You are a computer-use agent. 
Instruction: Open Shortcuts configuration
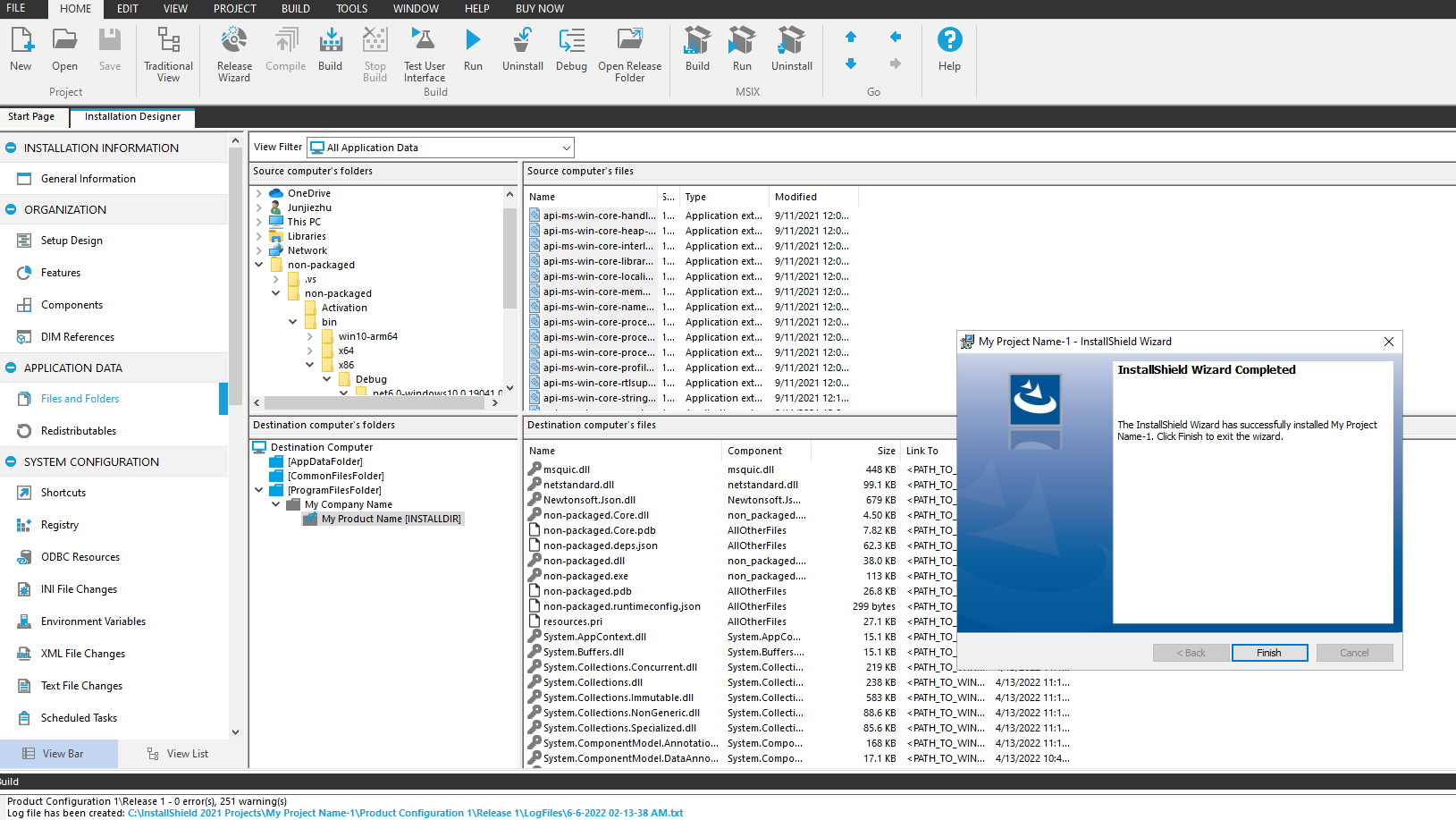click(63, 493)
